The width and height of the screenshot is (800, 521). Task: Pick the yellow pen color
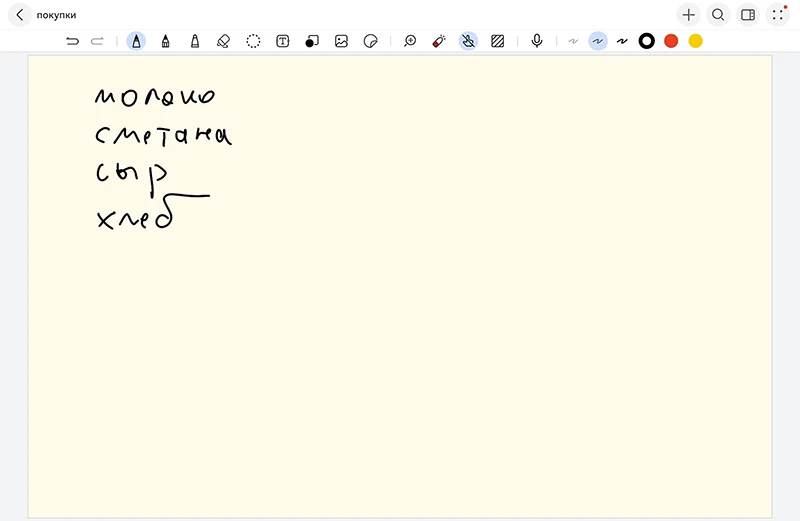pyautogui.click(x=695, y=41)
